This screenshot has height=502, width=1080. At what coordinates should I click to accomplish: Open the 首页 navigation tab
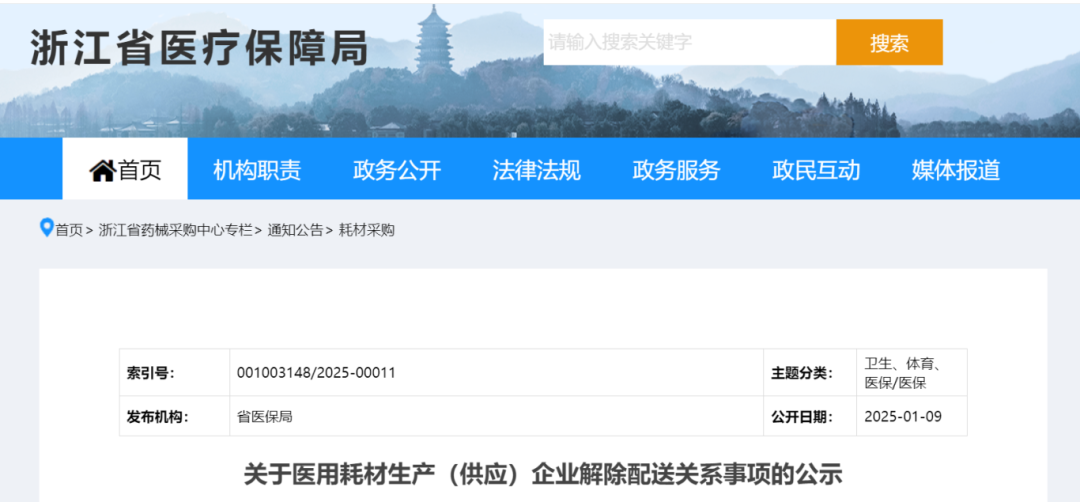point(125,169)
